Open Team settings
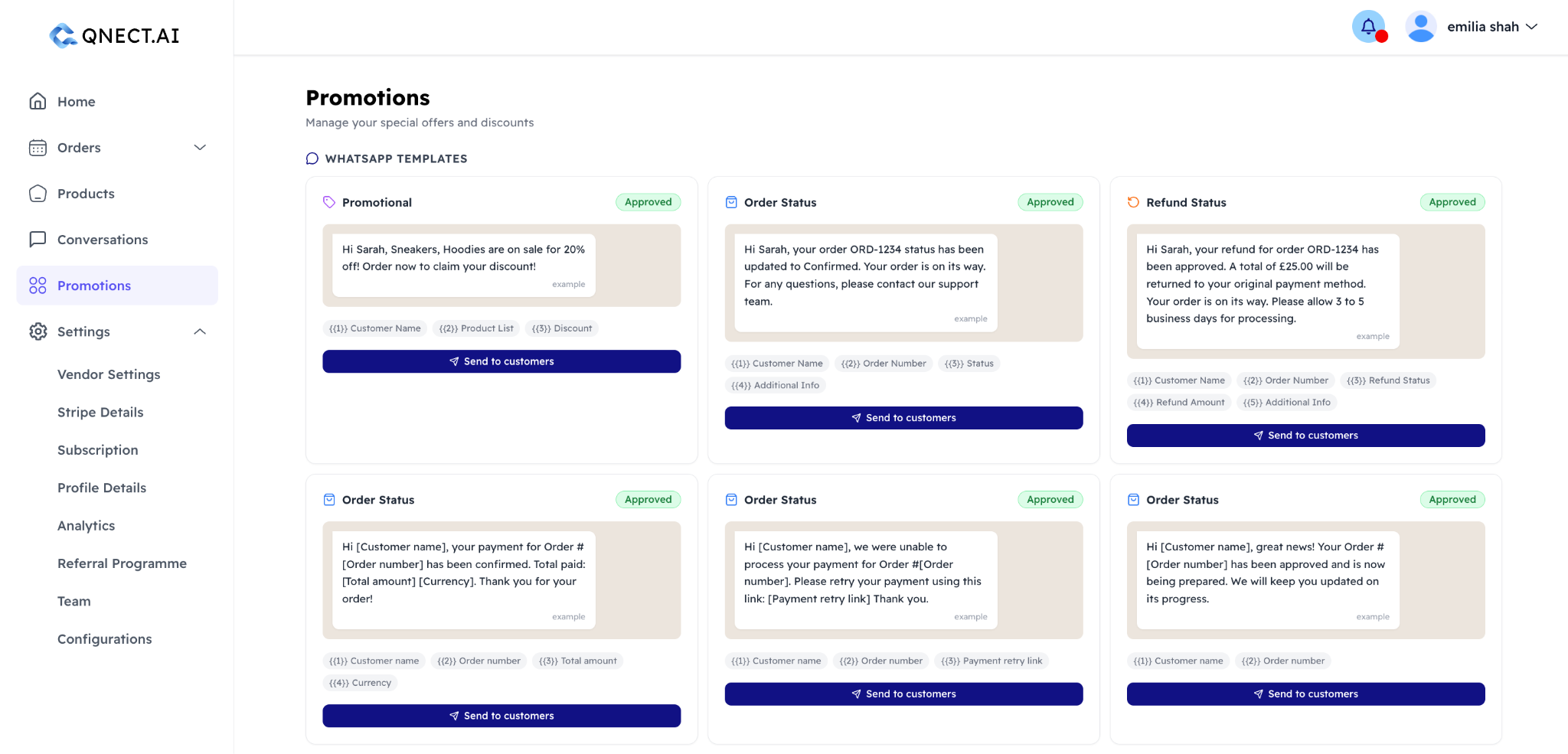The width and height of the screenshot is (1568, 754). tap(74, 601)
